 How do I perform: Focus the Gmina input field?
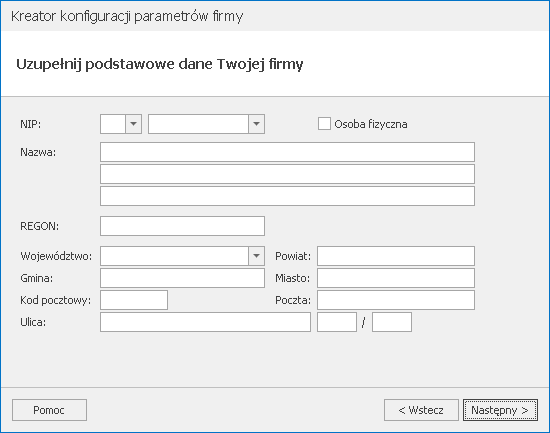pyautogui.click(x=182, y=278)
